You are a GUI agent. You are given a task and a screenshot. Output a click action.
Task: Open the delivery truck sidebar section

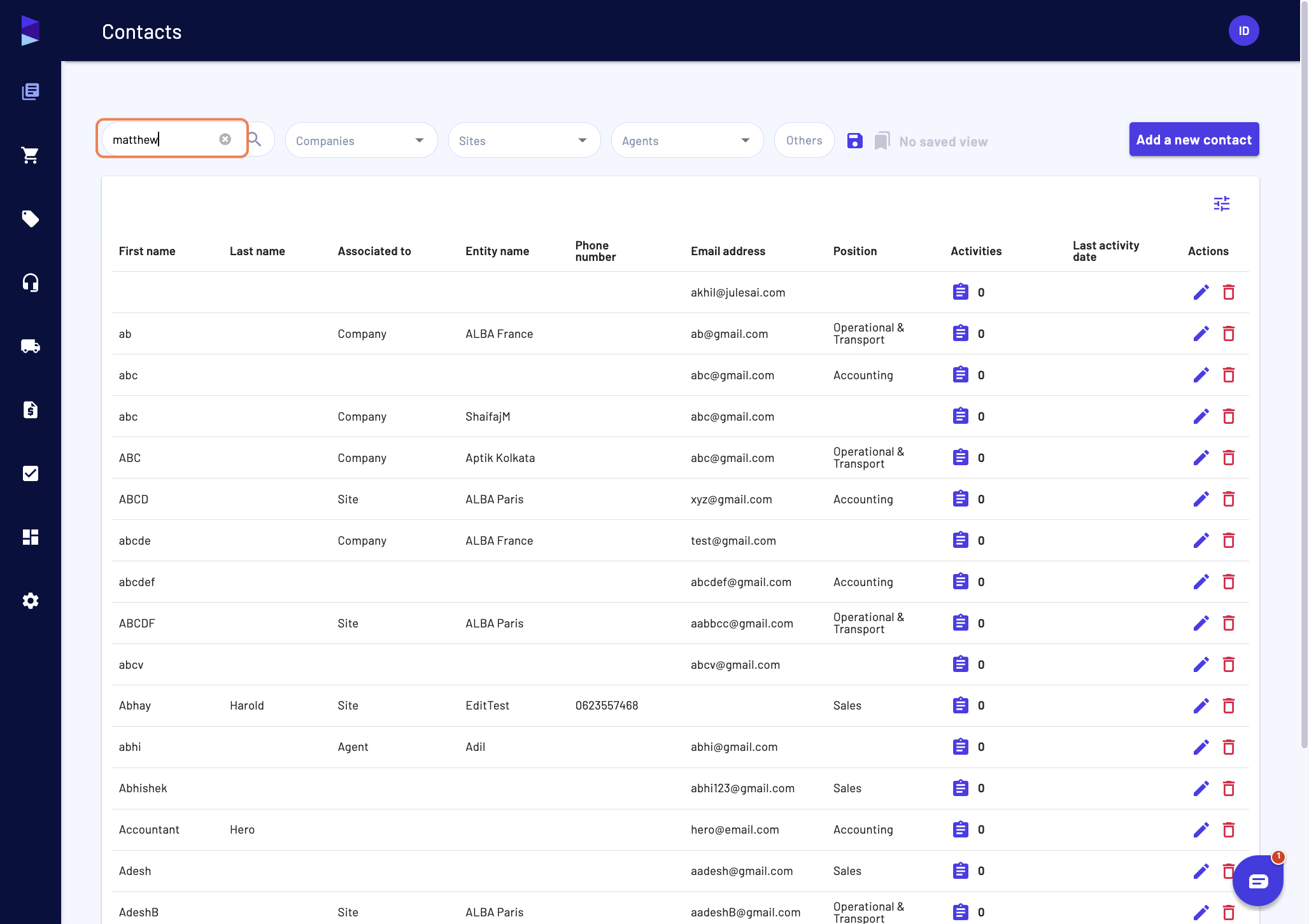pos(31,346)
